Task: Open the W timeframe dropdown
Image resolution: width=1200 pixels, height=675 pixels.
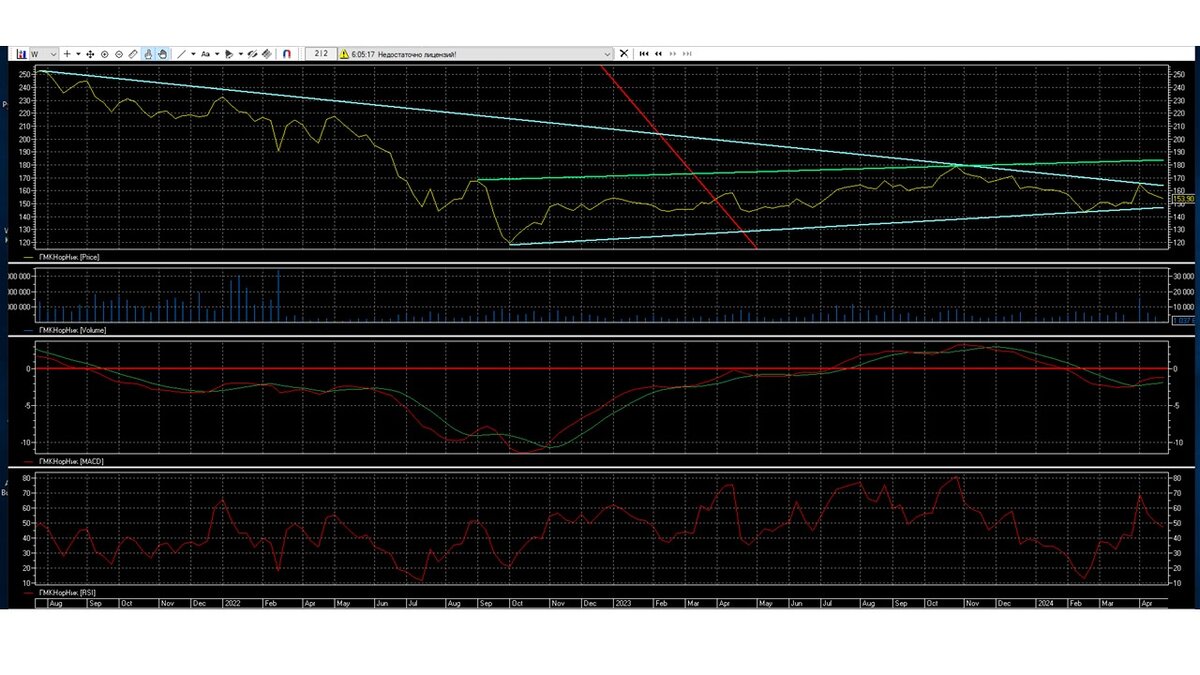Action: (x=44, y=54)
